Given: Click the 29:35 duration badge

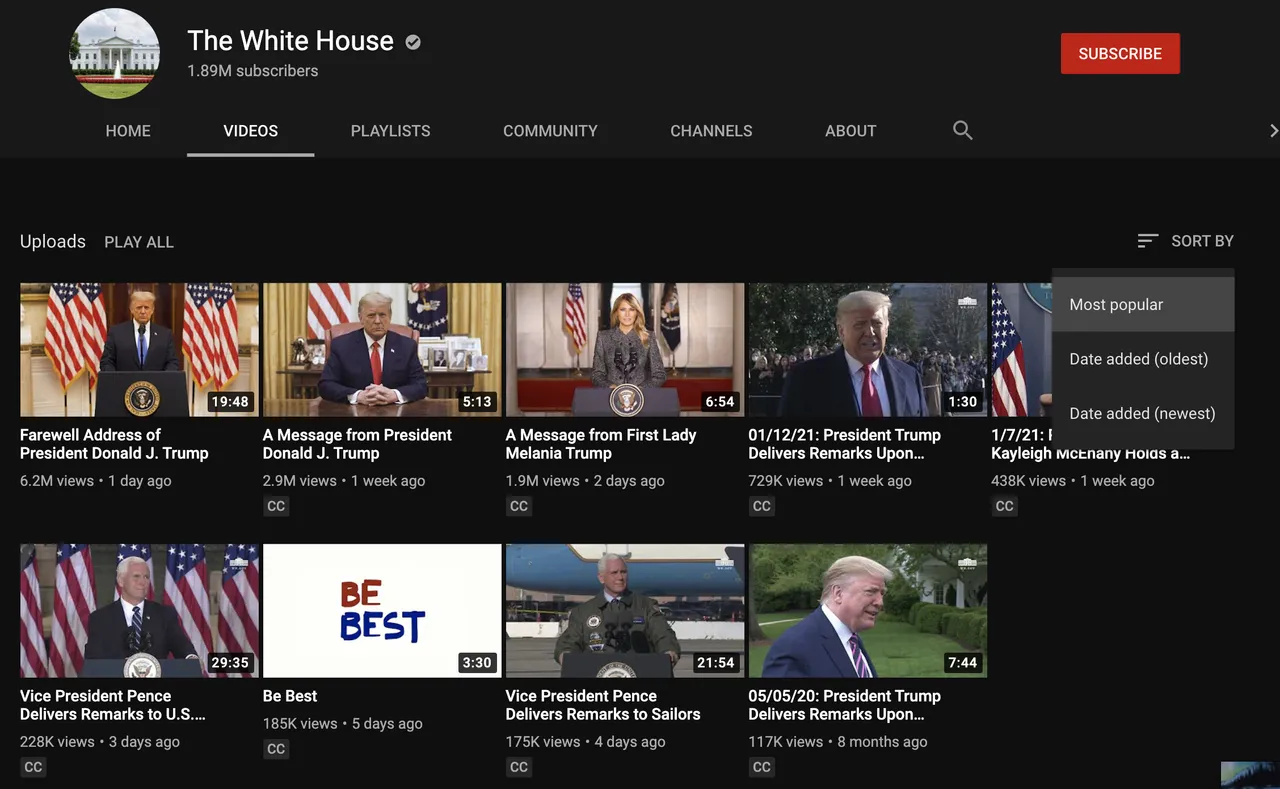Looking at the screenshot, I should [x=229, y=663].
